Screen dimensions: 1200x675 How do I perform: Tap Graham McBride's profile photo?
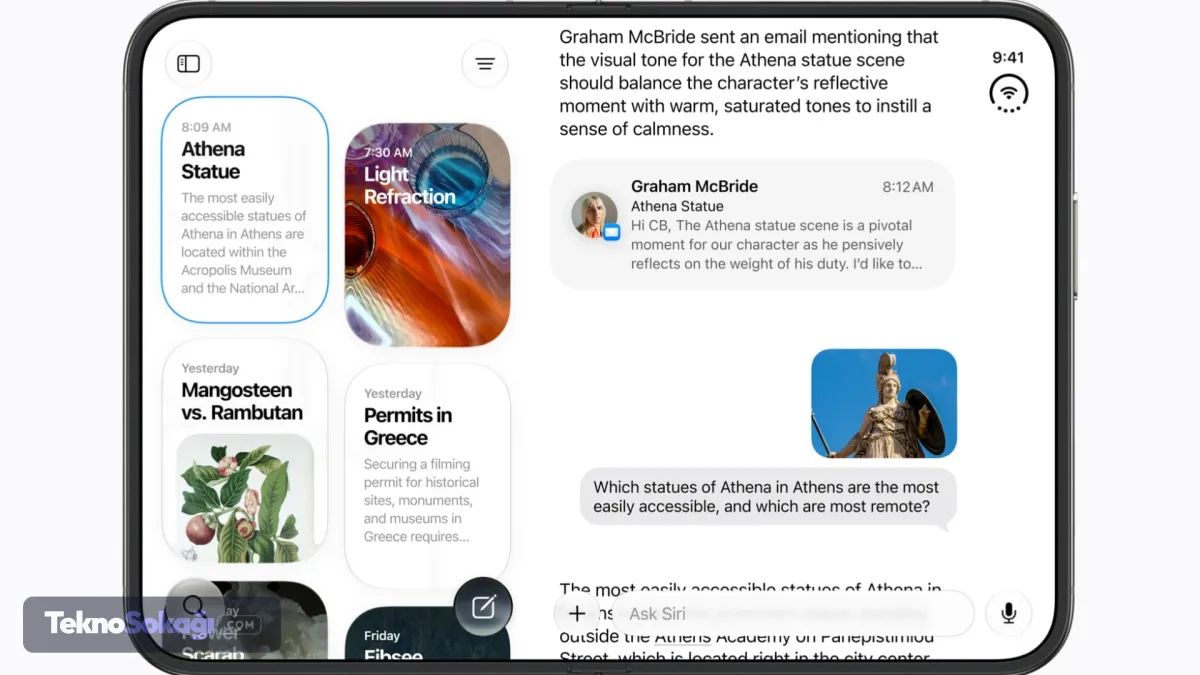pos(594,215)
